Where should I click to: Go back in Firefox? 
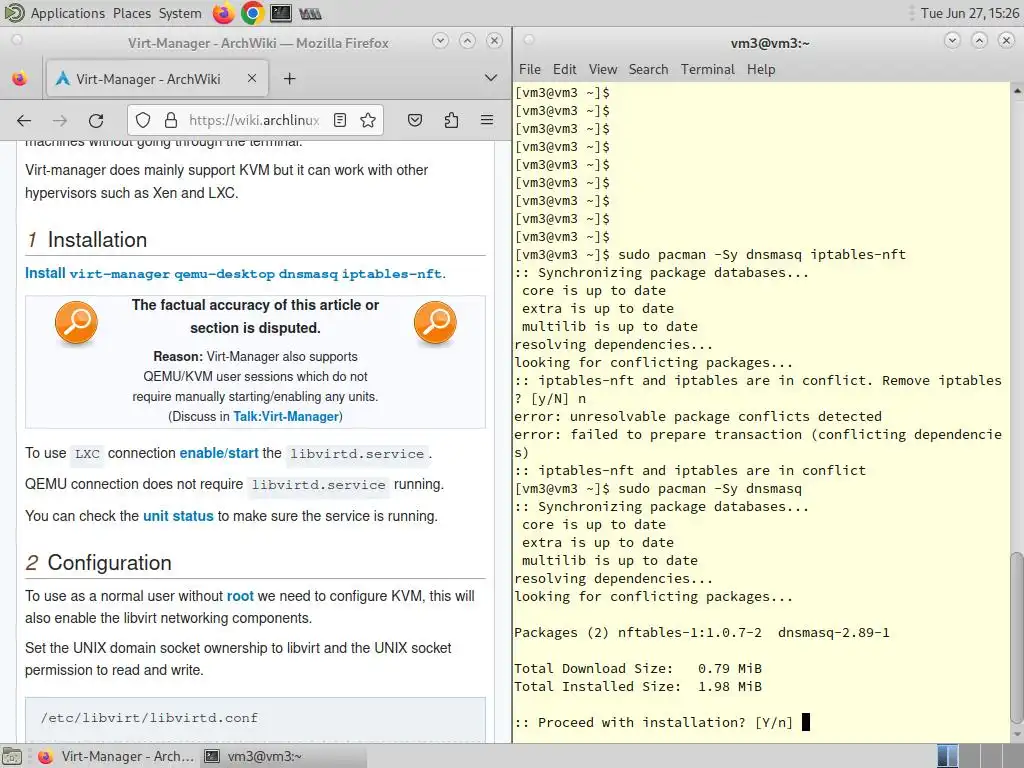coord(24,120)
